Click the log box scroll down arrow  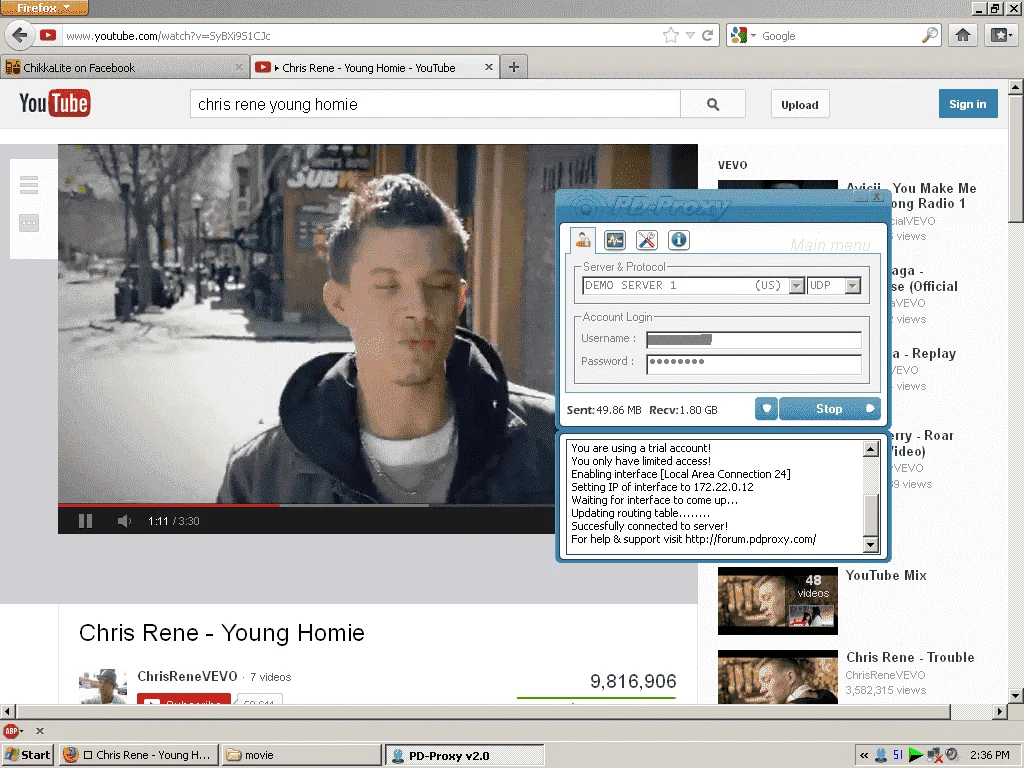[x=871, y=545]
